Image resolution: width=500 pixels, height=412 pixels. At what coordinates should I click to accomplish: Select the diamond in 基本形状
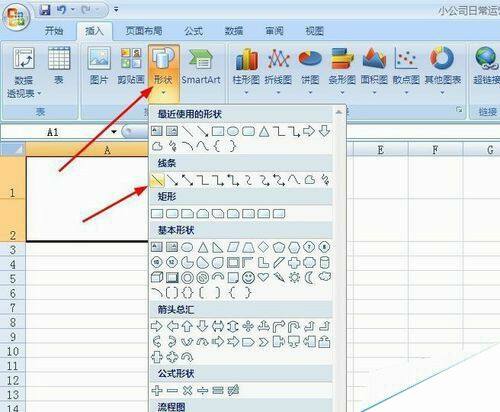264,247
